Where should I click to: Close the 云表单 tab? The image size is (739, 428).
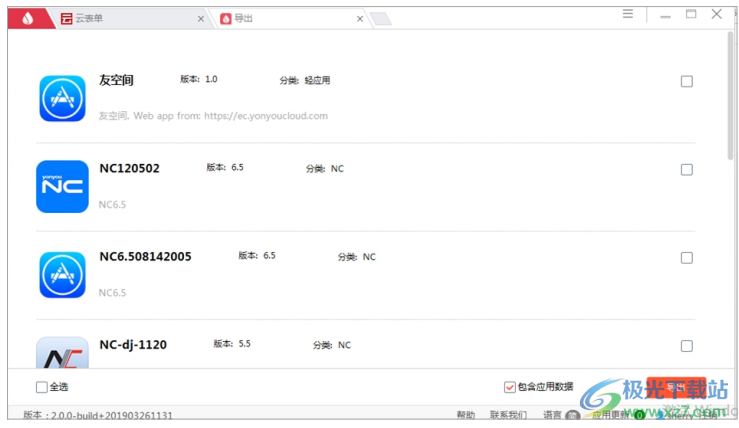click(x=201, y=19)
